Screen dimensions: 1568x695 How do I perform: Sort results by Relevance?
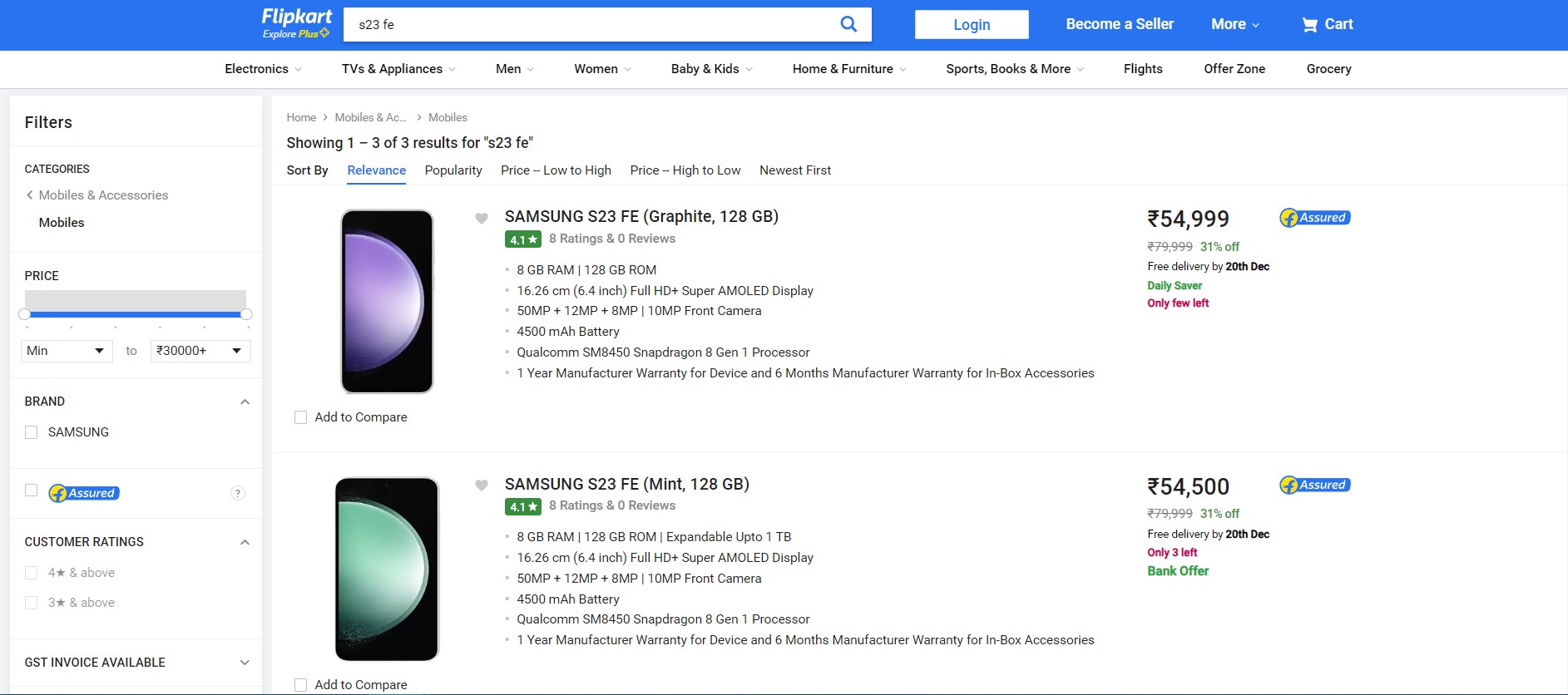coord(377,170)
